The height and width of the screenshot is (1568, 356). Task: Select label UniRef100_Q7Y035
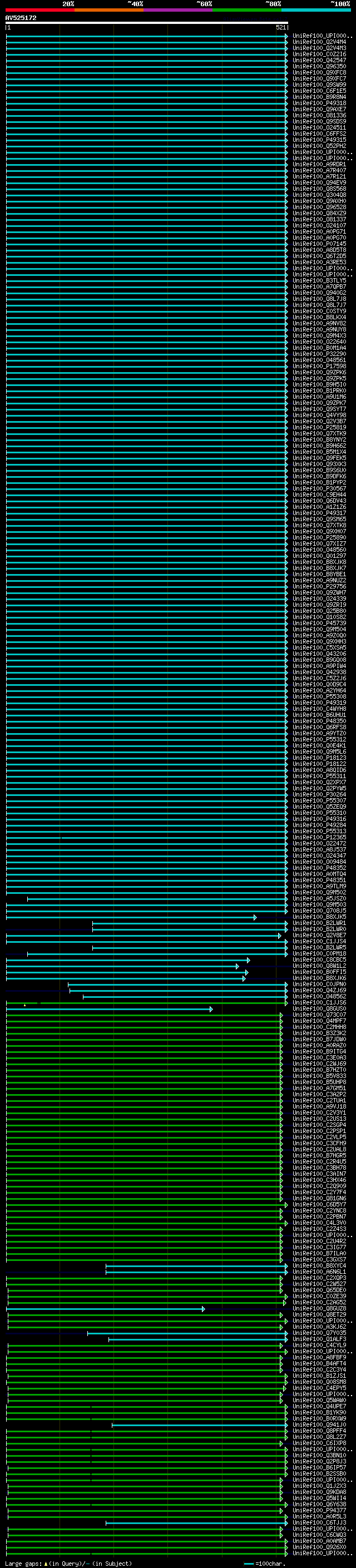coord(319,1333)
